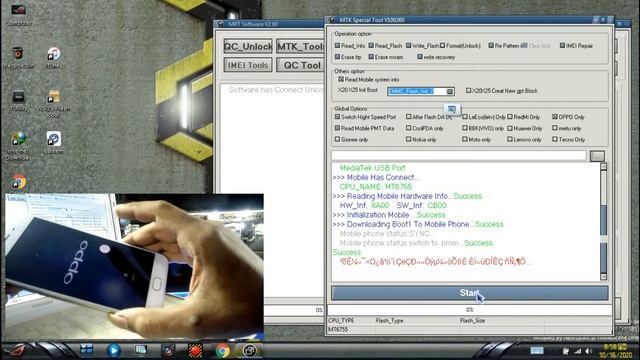Image resolution: width=640 pixels, height=360 pixels.
Task: Toggle the Re Pattern checkbox
Action: (x=491, y=45)
